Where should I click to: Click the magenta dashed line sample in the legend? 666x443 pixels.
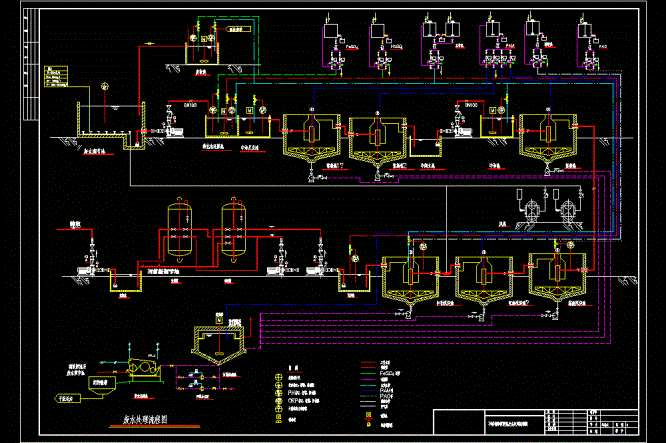click(x=368, y=379)
